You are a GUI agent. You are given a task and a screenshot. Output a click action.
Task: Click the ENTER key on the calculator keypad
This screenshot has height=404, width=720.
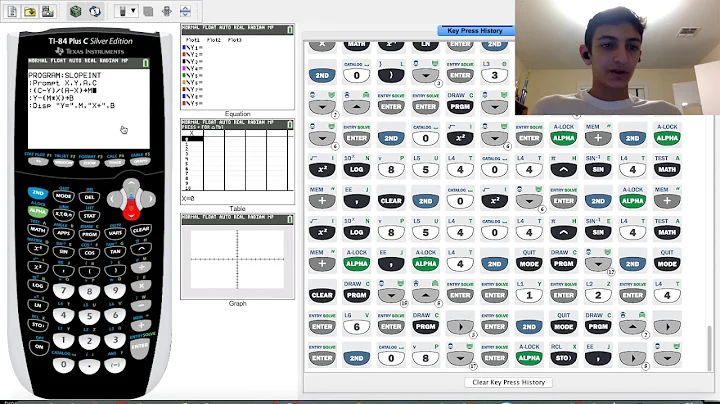tap(140, 347)
